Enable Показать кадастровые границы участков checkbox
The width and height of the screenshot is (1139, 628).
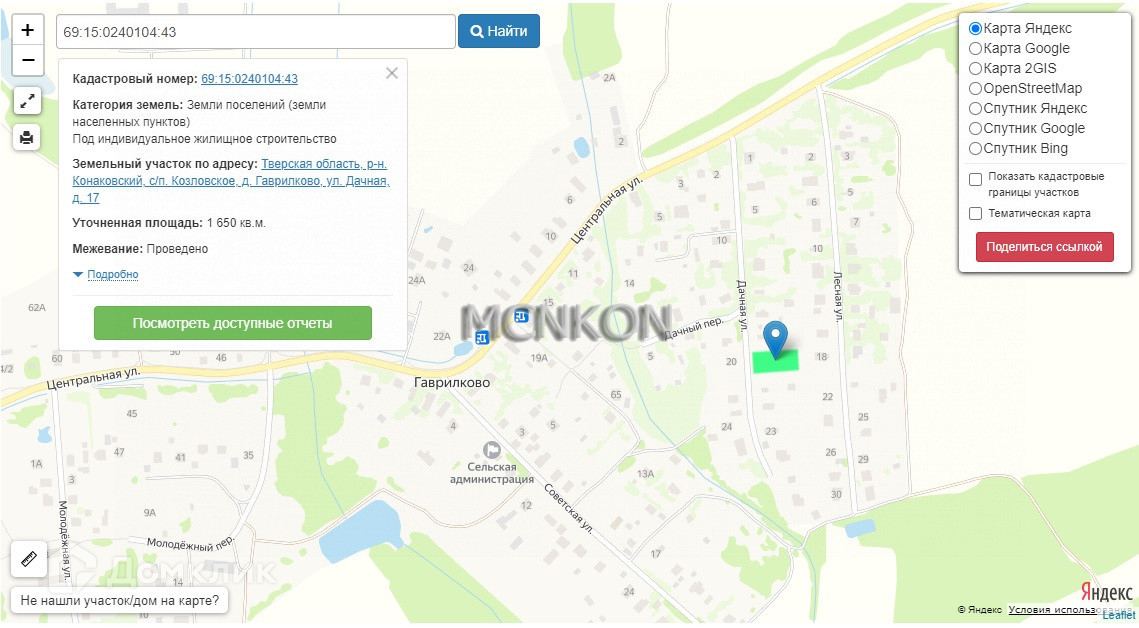976,179
